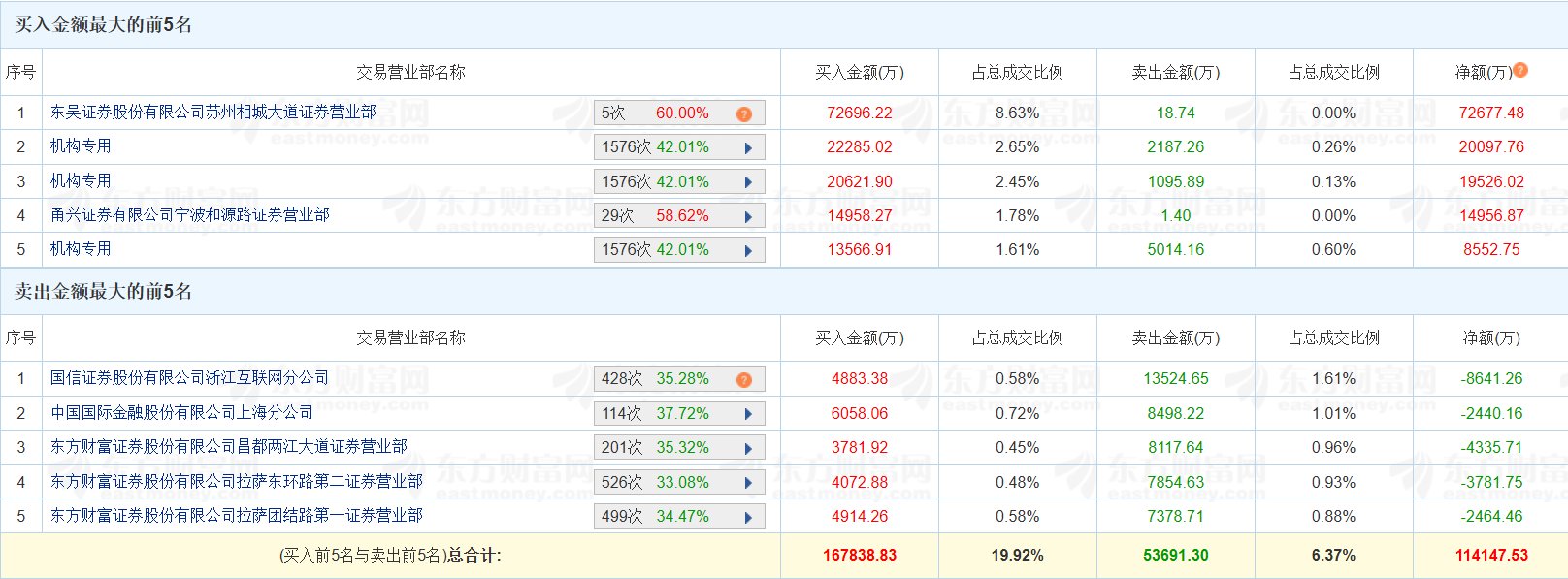Open 东方财富拉萨团结路第一证券营业部 link
Screen dimensions: 1568x579
click(236, 515)
